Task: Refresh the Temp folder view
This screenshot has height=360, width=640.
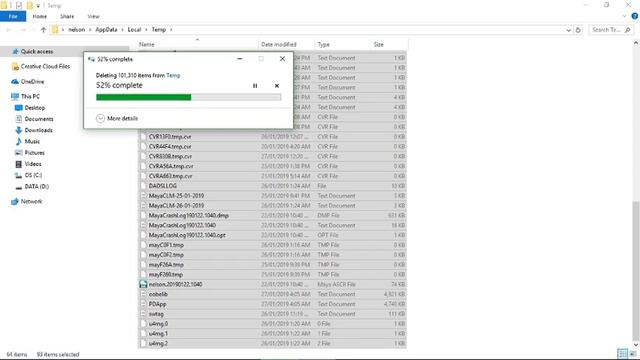Action: (x=578, y=30)
